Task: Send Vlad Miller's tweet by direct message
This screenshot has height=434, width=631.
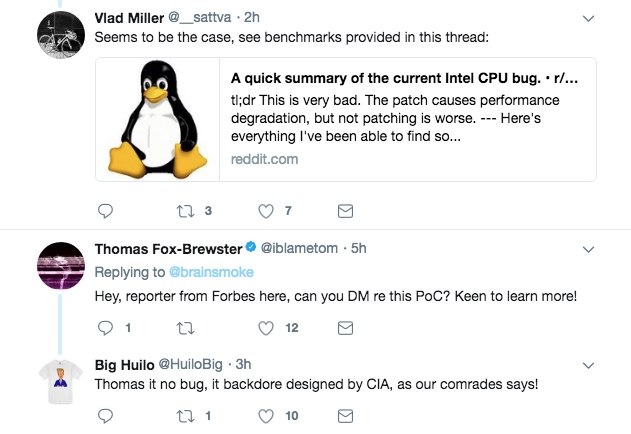Action: 345,211
